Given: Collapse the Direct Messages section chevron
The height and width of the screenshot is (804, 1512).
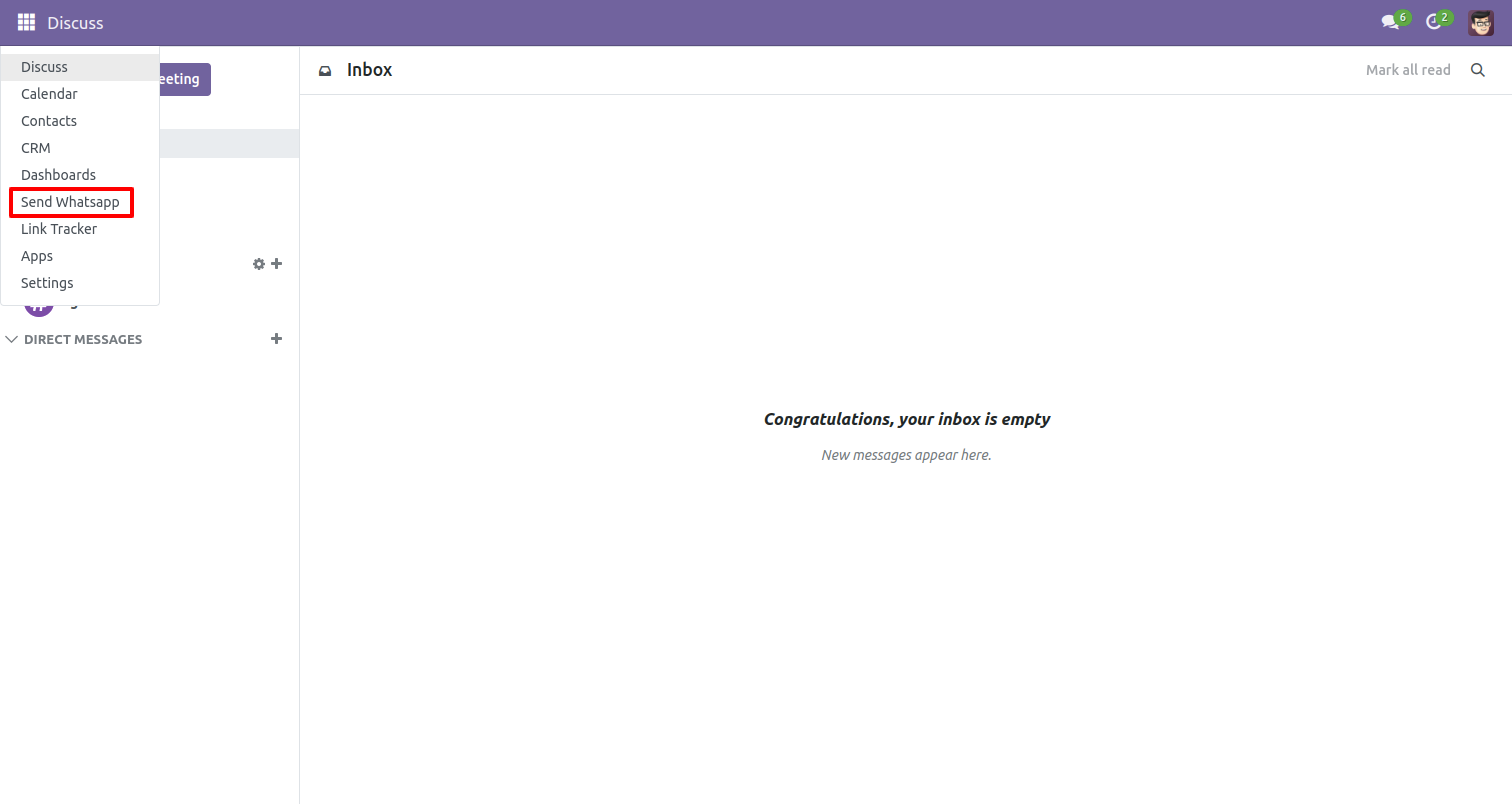Looking at the screenshot, I should point(12,340).
